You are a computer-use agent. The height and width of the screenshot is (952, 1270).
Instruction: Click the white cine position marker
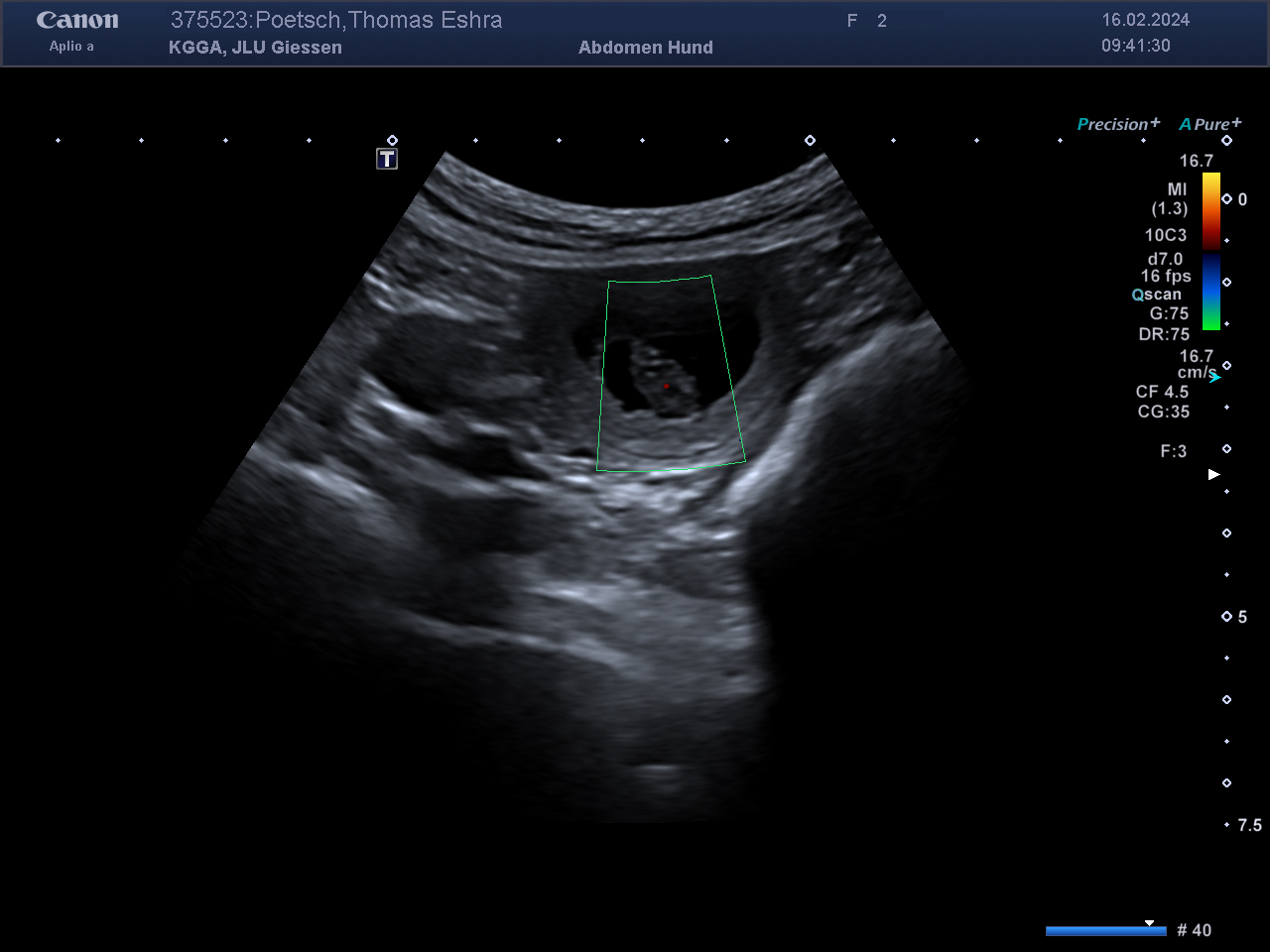point(1149,923)
